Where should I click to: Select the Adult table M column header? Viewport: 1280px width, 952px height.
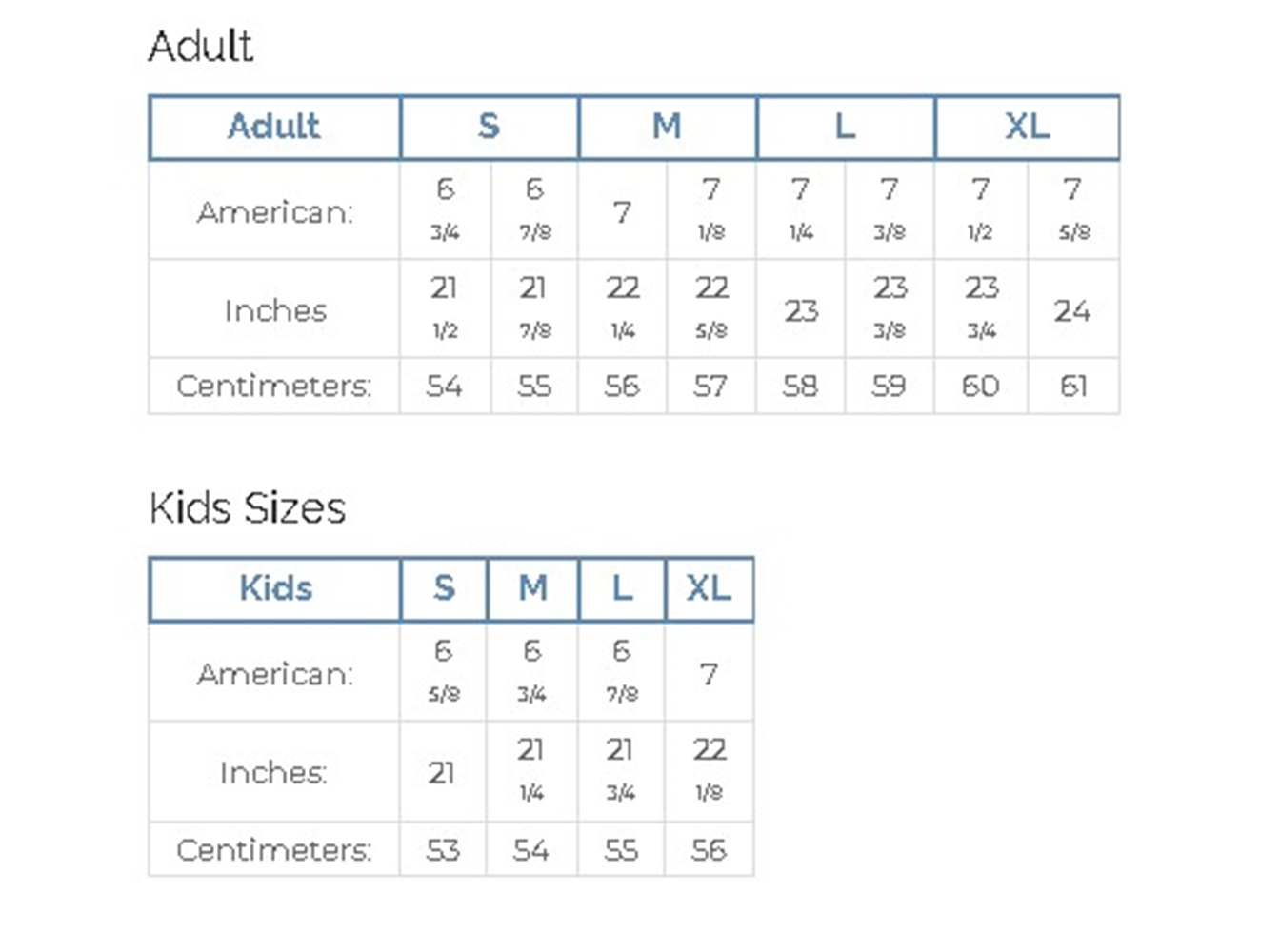667,127
